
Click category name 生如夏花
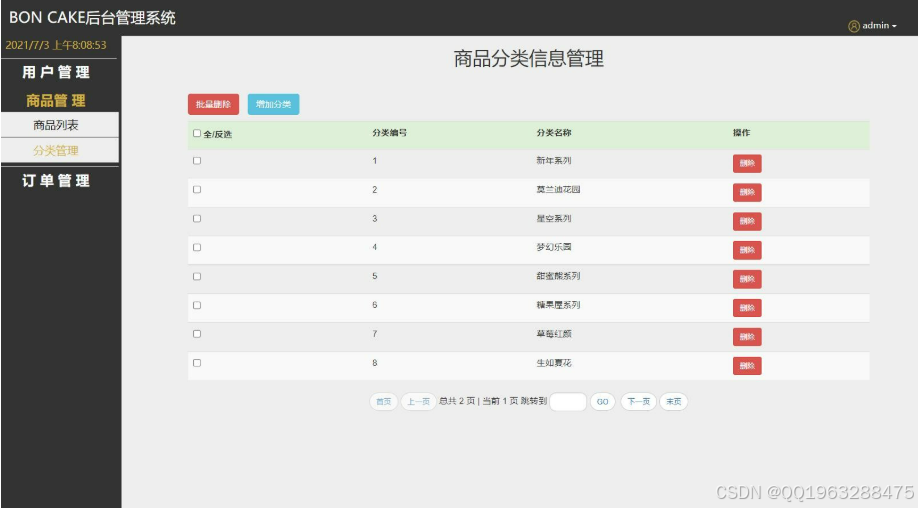(554, 363)
